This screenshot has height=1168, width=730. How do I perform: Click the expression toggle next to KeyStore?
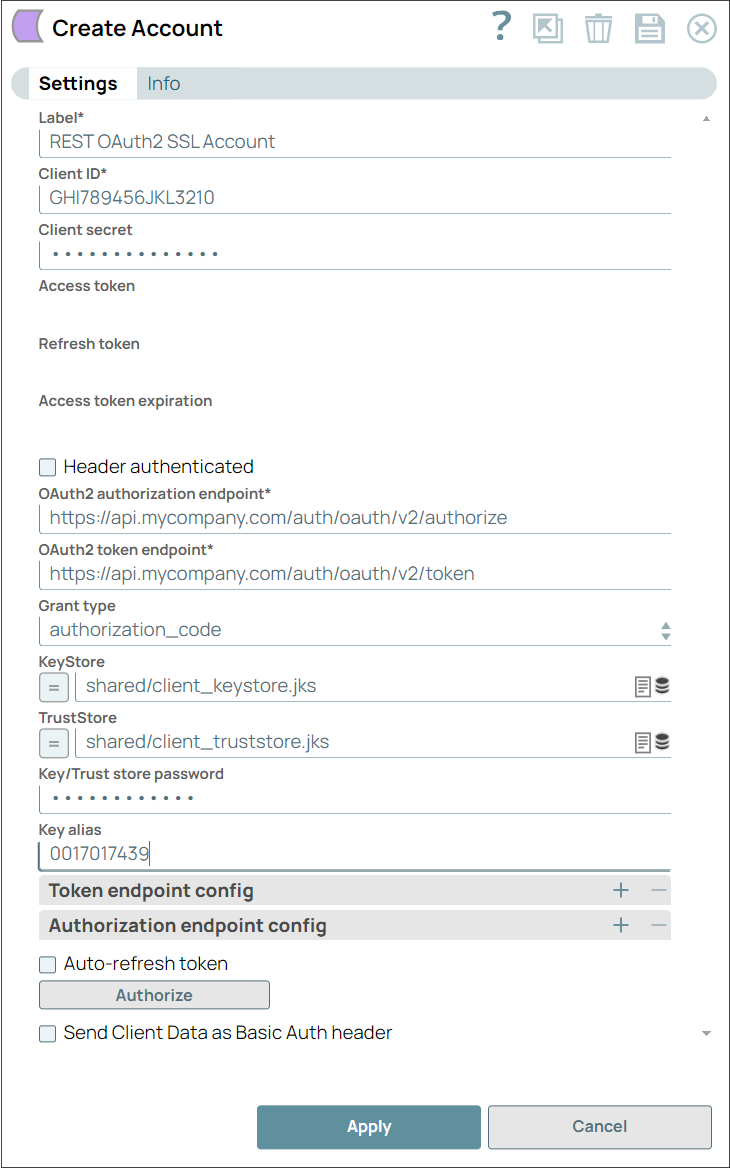(x=53, y=687)
